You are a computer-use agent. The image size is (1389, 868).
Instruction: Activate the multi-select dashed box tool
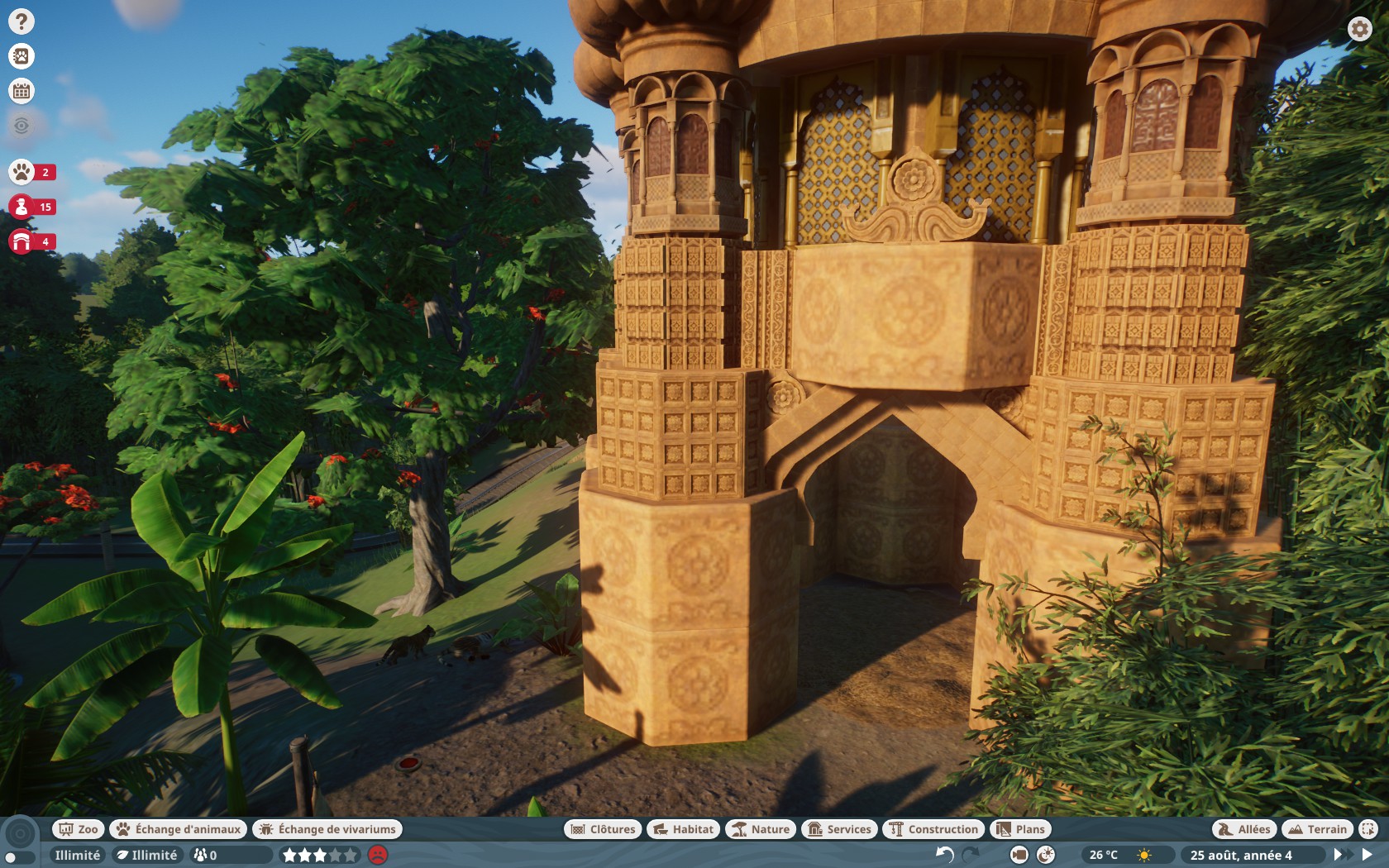1368,829
